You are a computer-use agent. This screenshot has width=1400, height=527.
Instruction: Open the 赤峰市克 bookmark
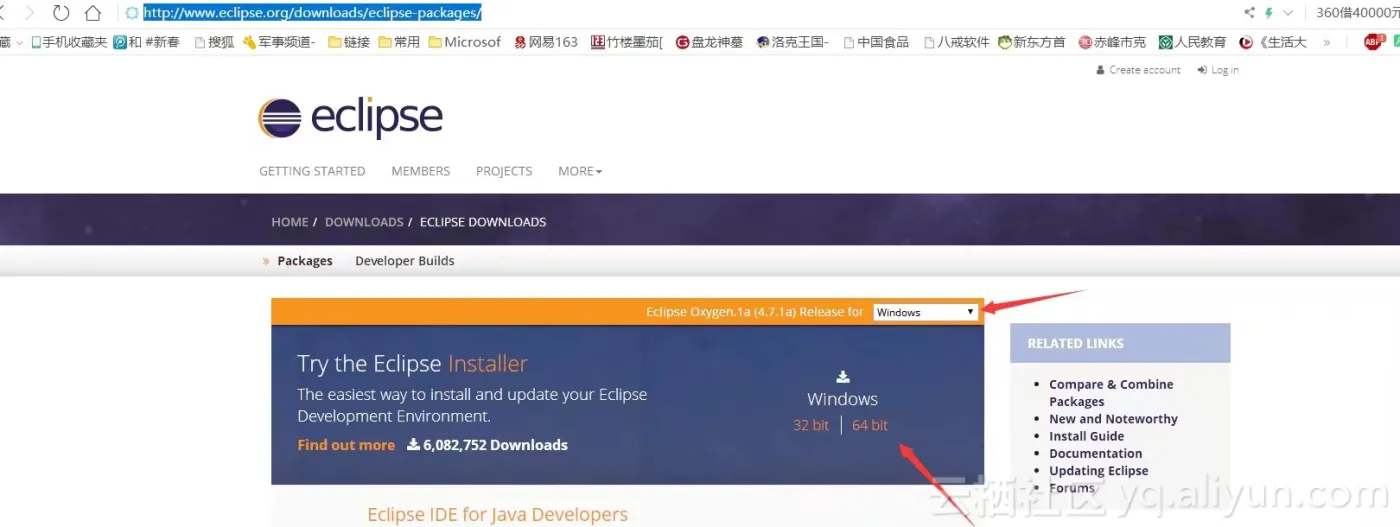point(1112,42)
